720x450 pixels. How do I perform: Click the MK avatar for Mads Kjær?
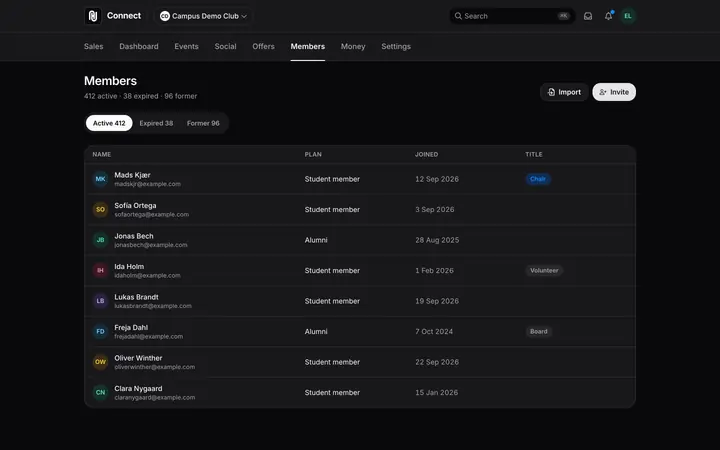[101, 179]
